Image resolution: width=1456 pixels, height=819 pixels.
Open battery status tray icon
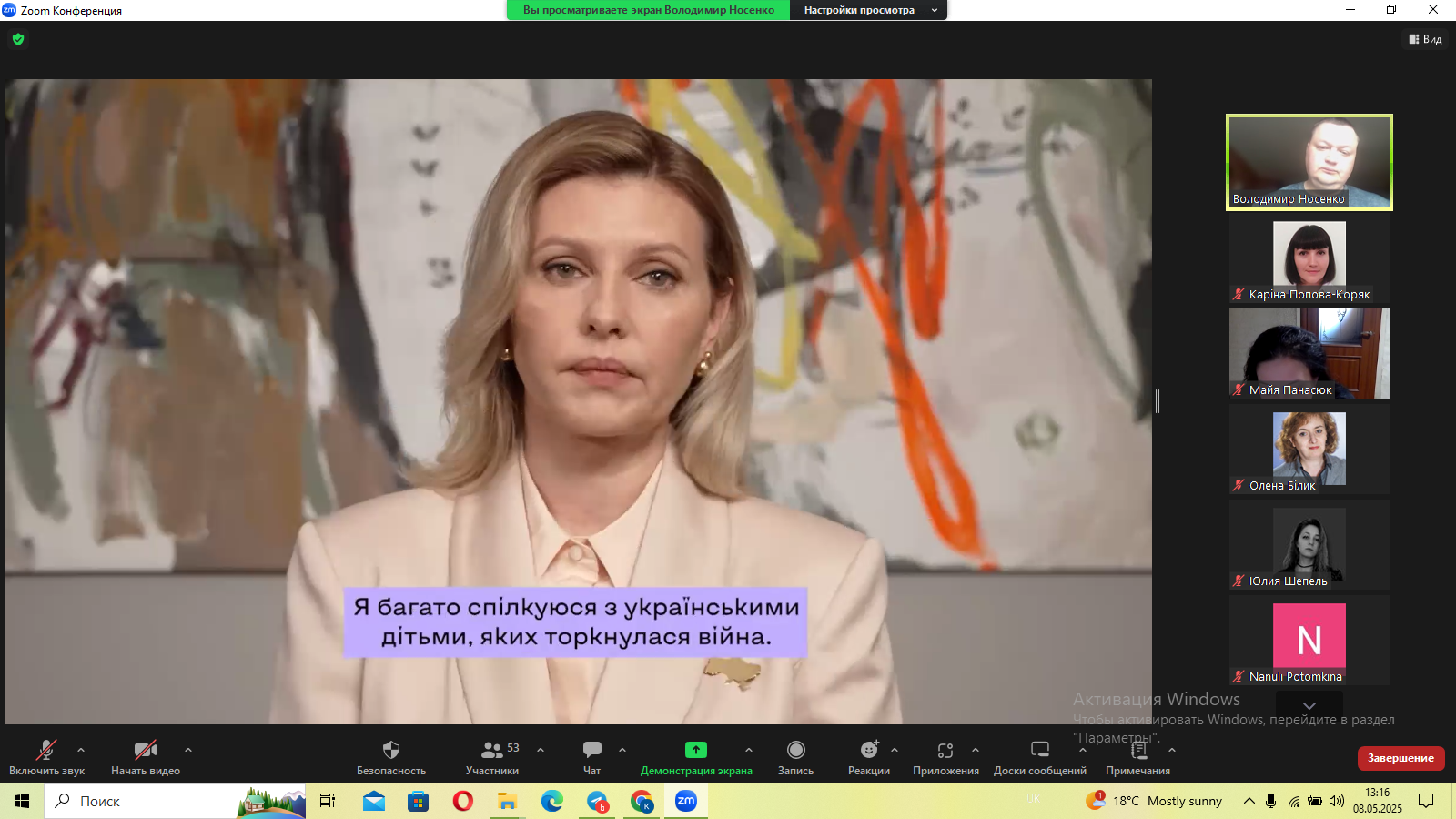(1315, 801)
